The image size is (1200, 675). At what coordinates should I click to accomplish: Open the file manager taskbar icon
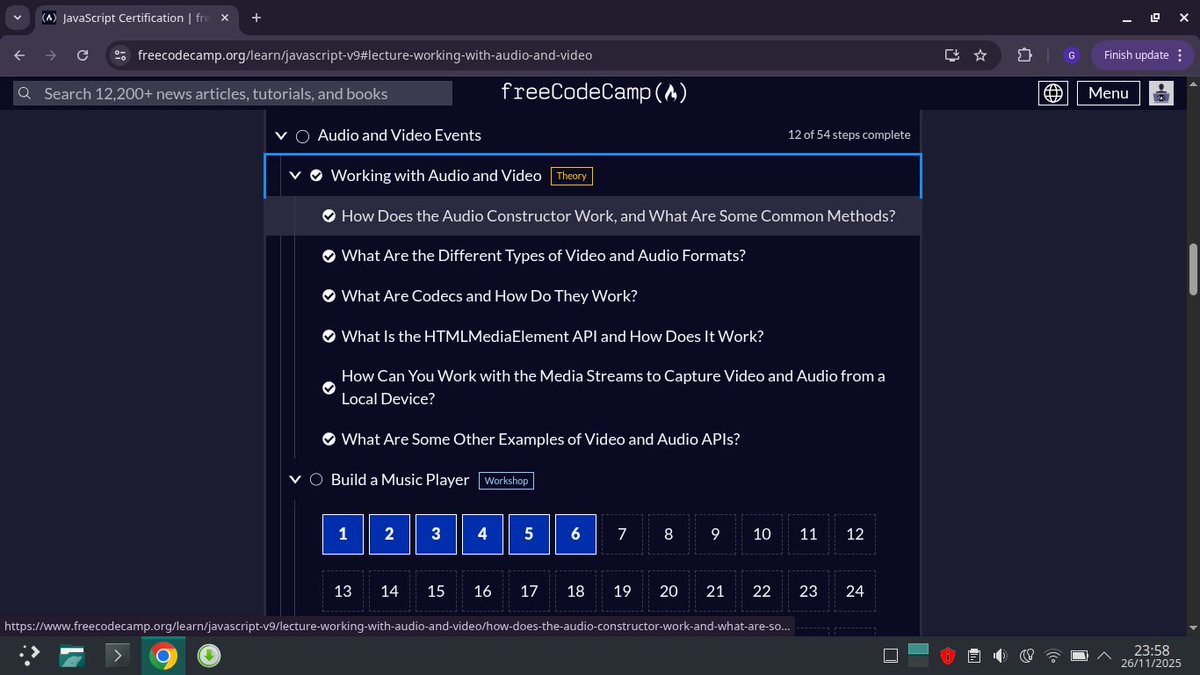click(72, 656)
